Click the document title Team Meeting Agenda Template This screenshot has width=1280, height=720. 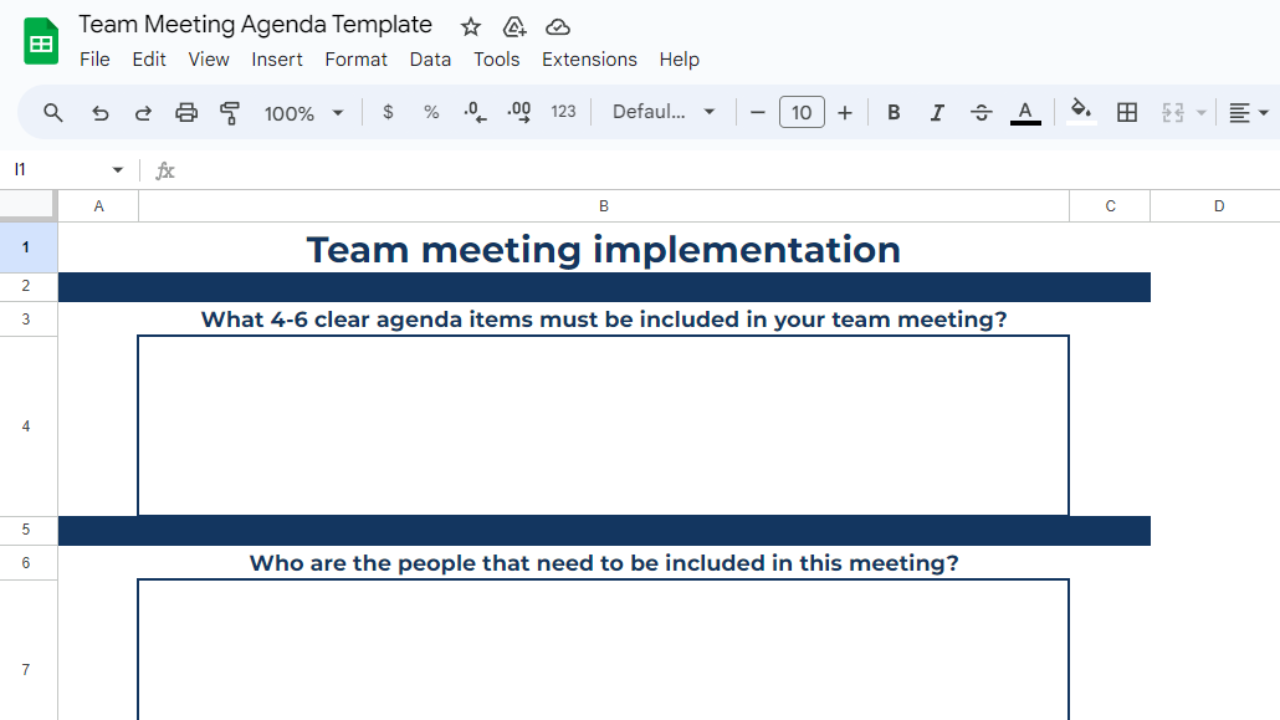pos(256,25)
